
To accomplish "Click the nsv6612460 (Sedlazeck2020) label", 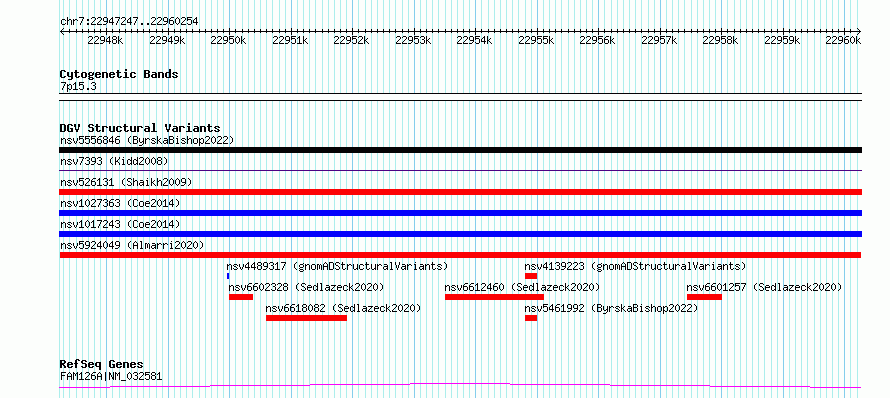I will pos(522,287).
